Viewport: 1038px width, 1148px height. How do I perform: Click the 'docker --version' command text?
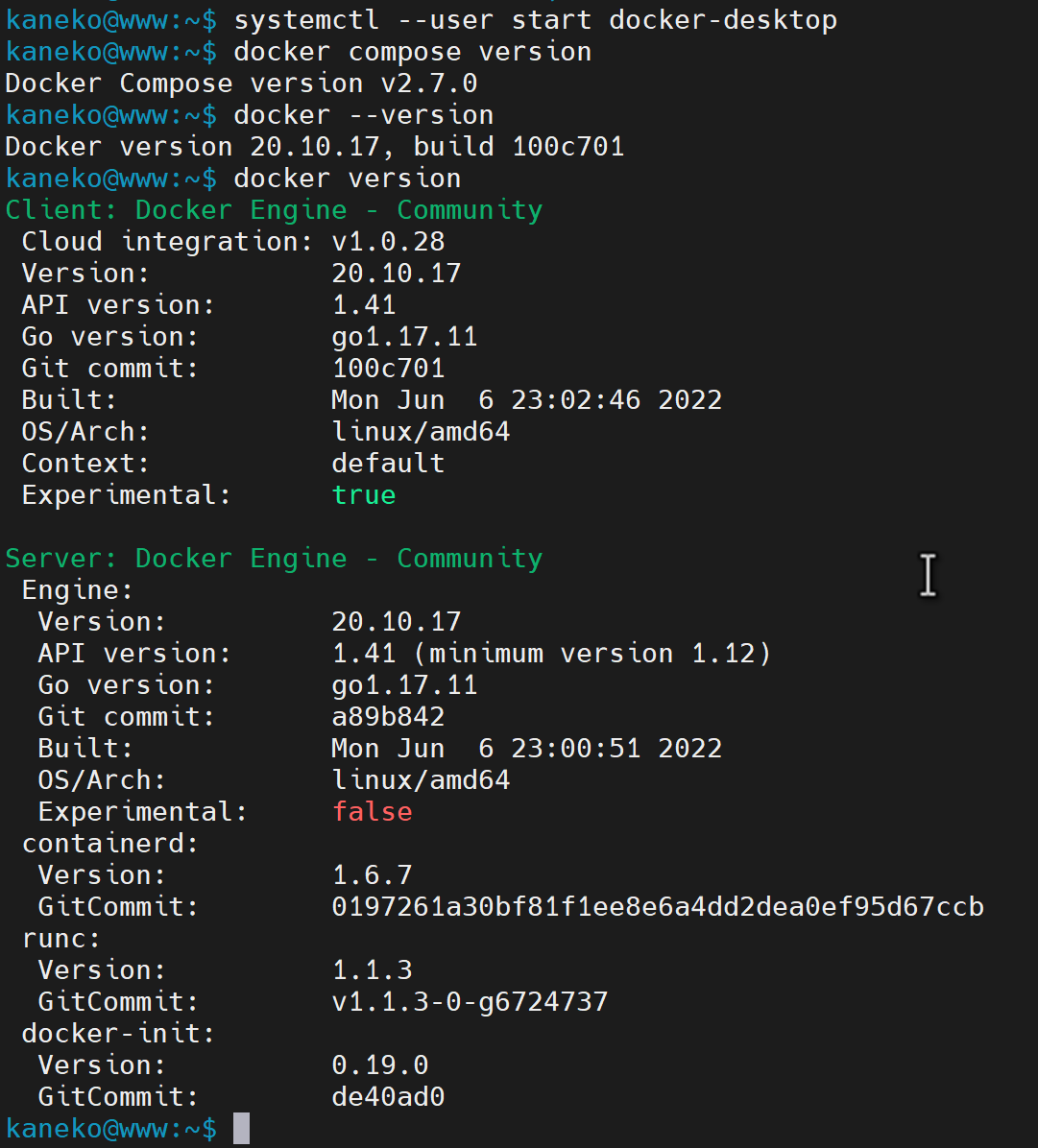pyautogui.click(x=364, y=115)
